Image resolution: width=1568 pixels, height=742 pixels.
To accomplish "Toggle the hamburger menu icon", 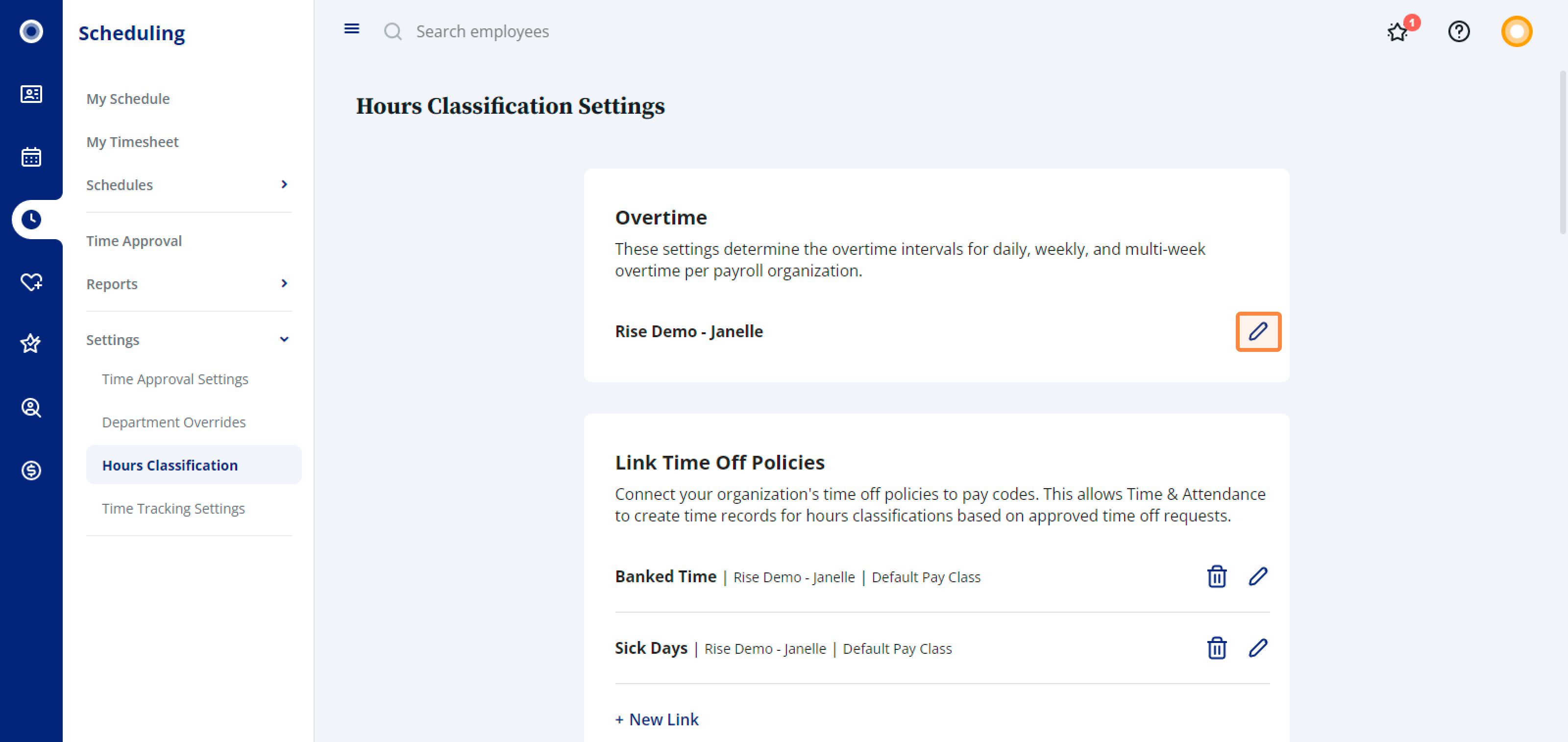I will tap(351, 29).
